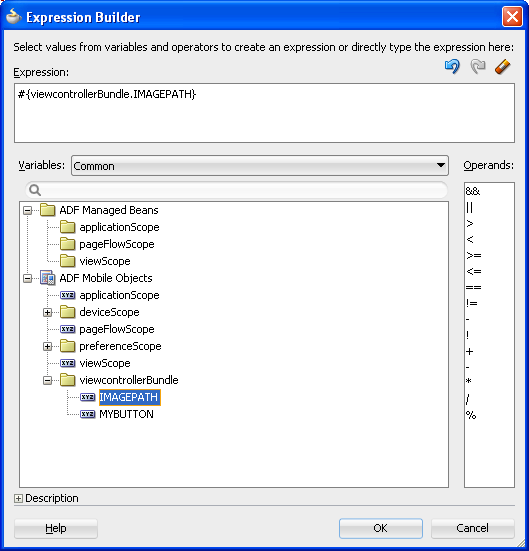Select pageFlowScope under ADF Mobile Objects
The width and height of the screenshot is (529, 551).
pos(117,329)
